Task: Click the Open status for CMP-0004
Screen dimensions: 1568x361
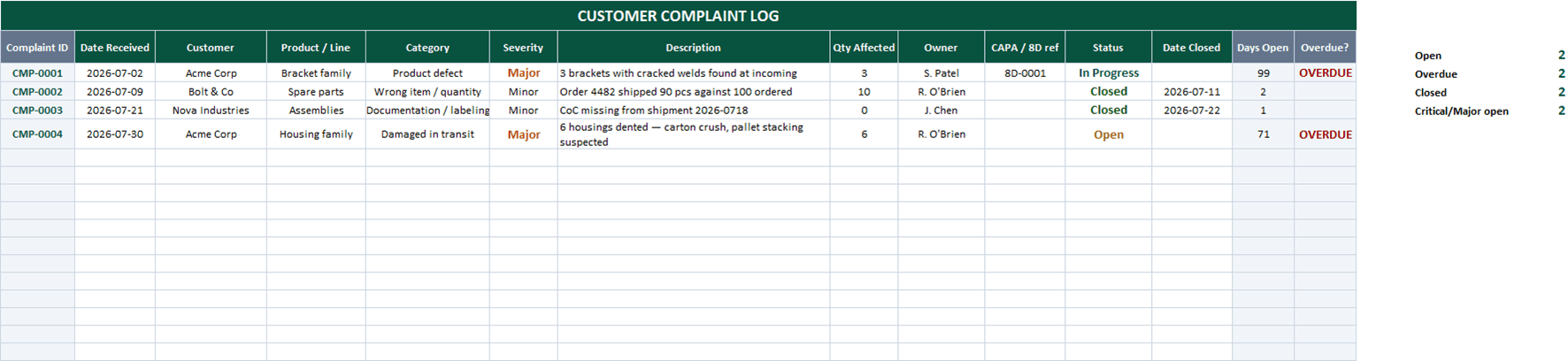Action: point(1108,134)
